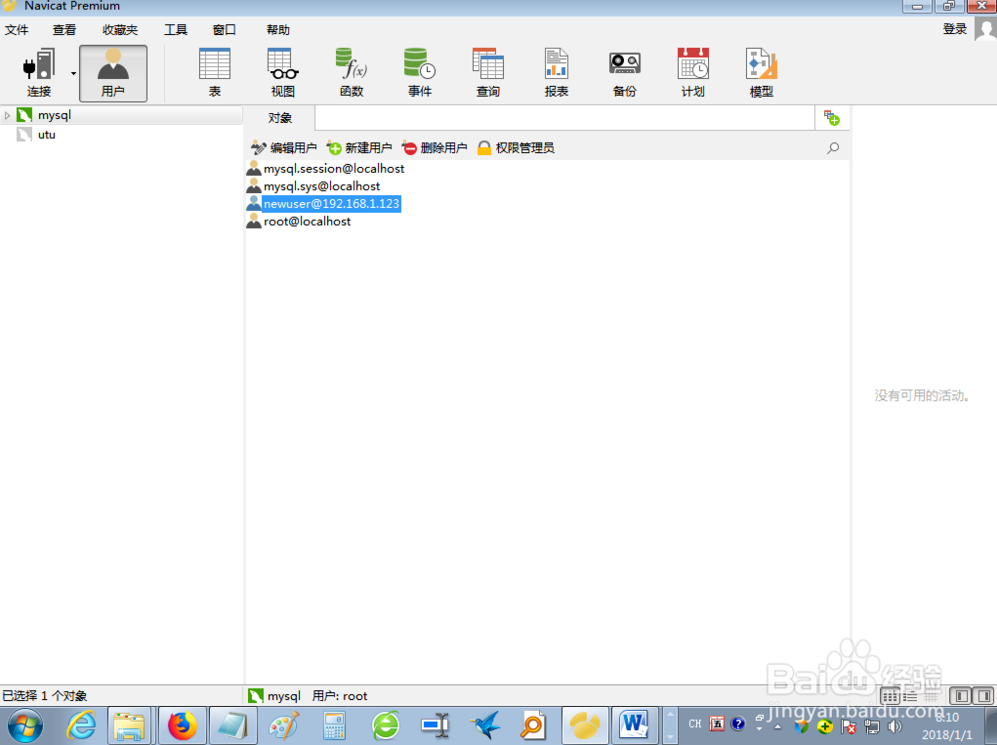
Task: Switch to list view in status bar
Action: coord(910,697)
